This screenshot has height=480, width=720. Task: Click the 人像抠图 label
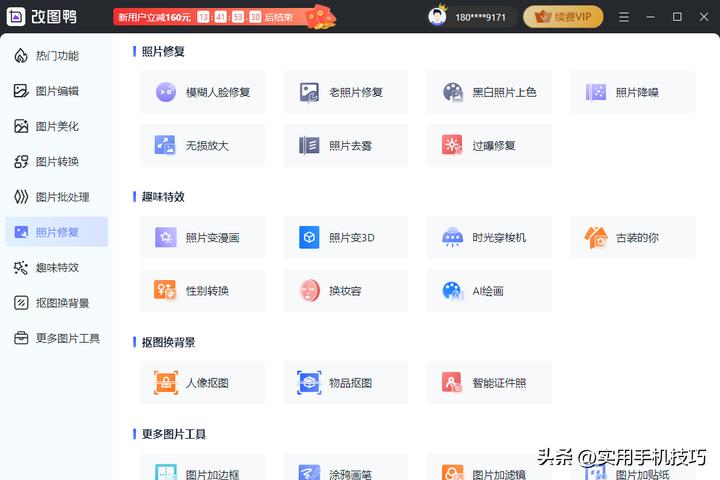pyautogui.click(x=207, y=383)
